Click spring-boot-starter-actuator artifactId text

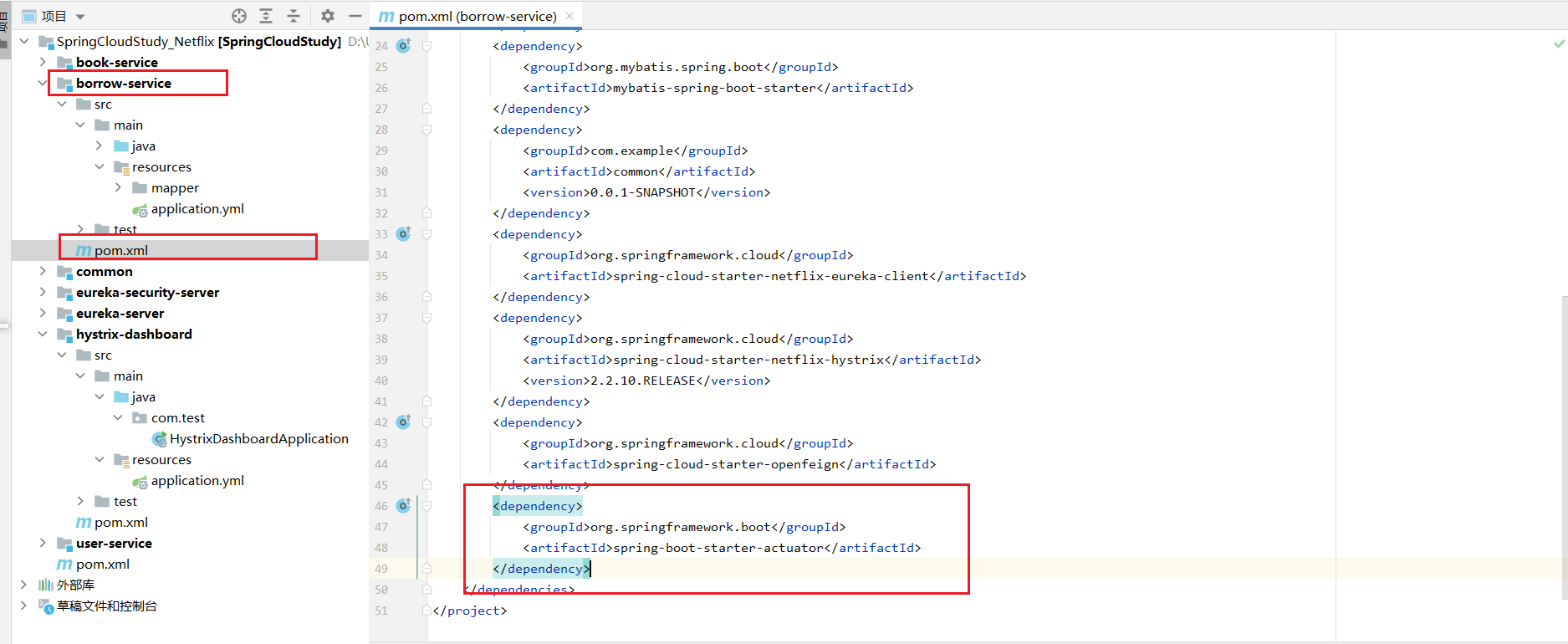(x=719, y=548)
